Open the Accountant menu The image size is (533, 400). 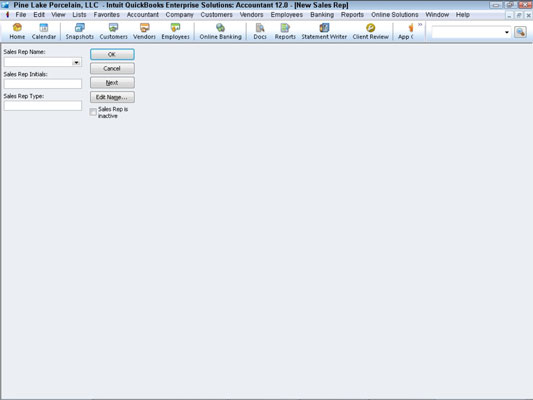tap(142, 15)
